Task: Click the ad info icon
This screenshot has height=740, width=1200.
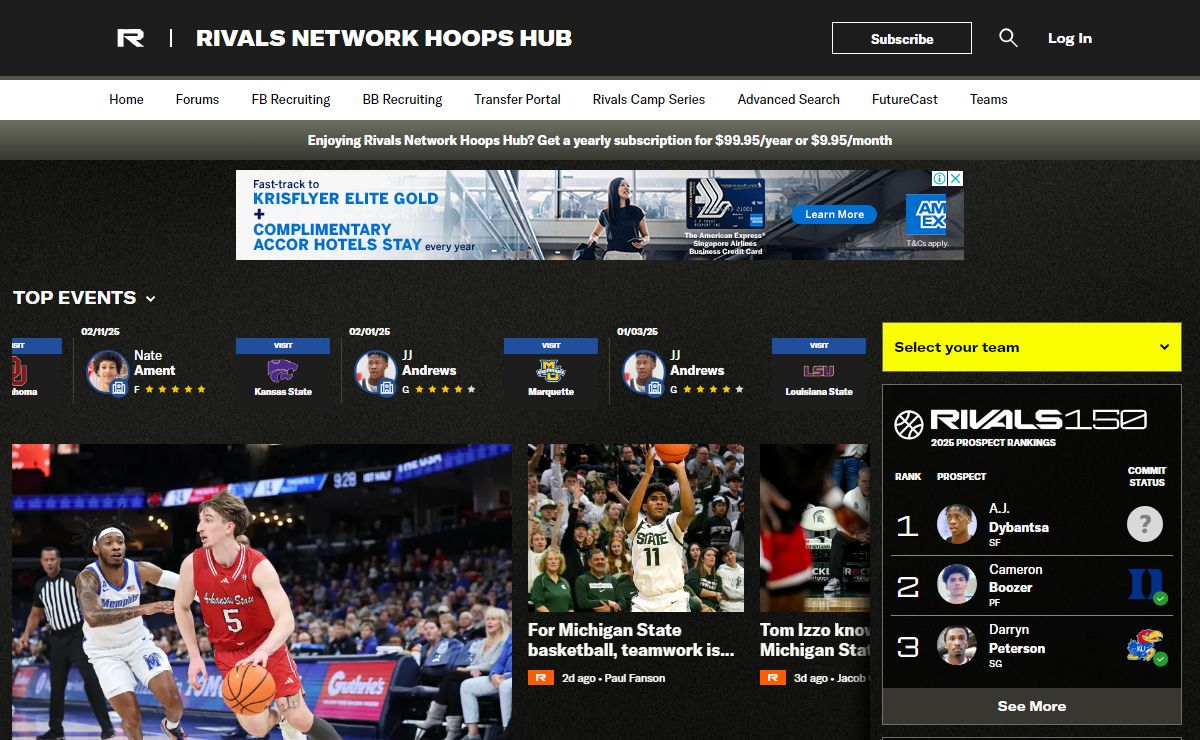Action: point(940,178)
